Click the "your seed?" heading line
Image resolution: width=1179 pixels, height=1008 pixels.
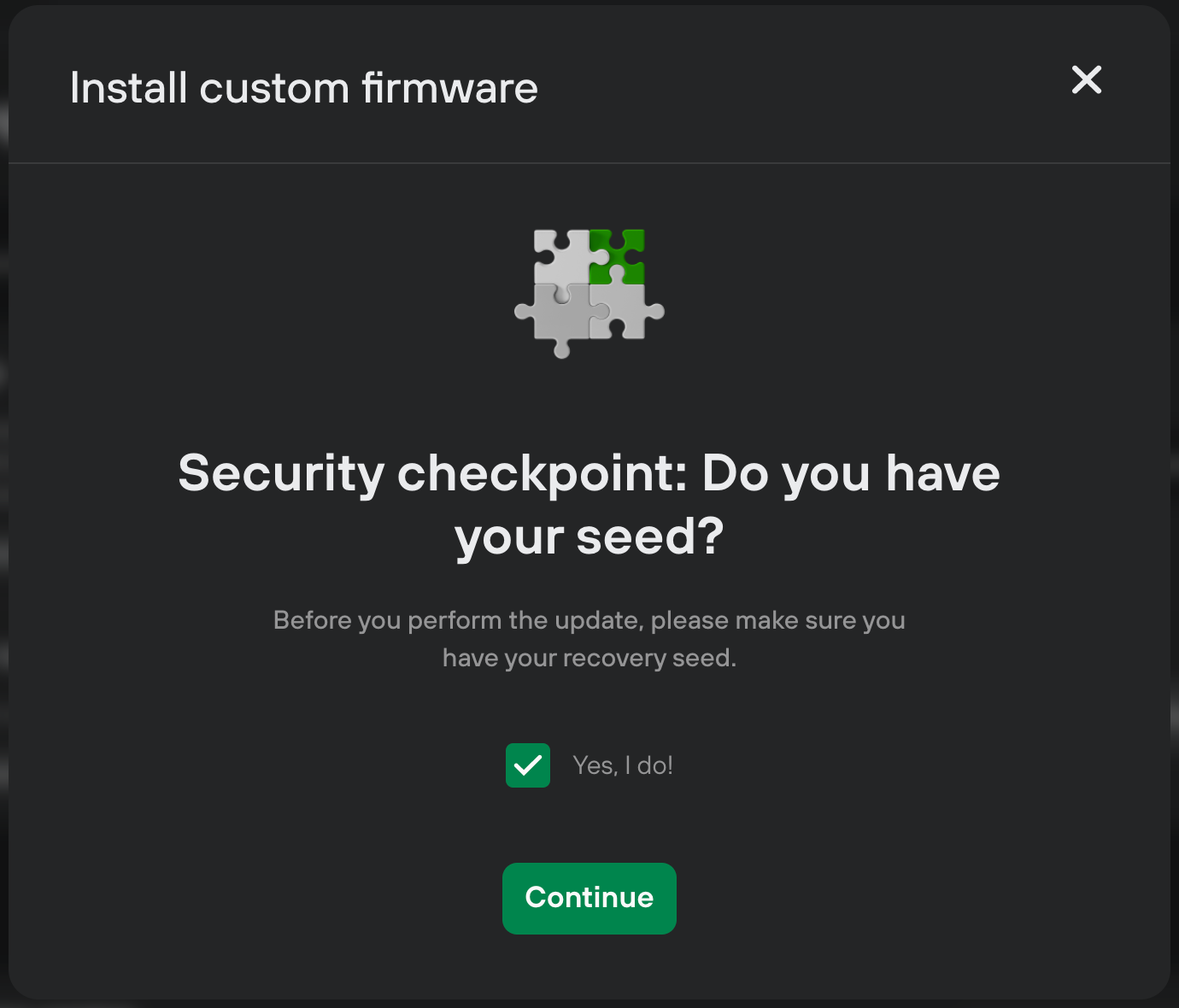(589, 537)
